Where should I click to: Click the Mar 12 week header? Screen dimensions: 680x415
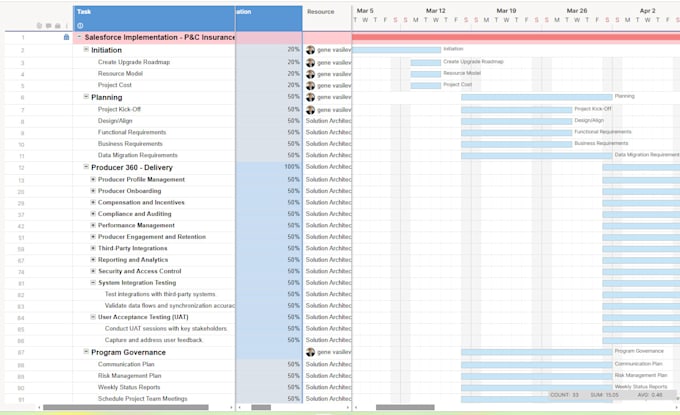(x=435, y=10)
